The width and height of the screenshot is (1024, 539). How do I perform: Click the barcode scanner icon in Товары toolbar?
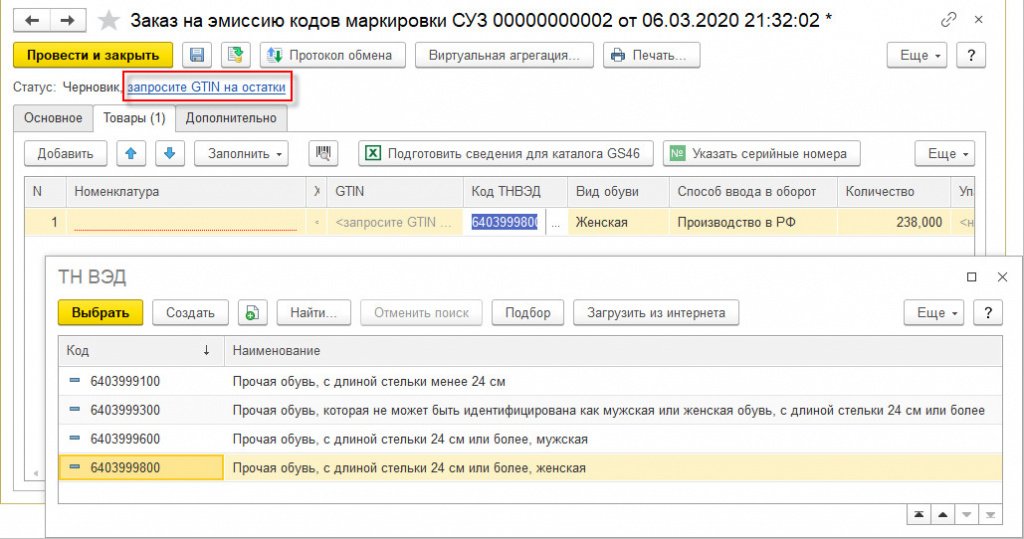point(323,153)
